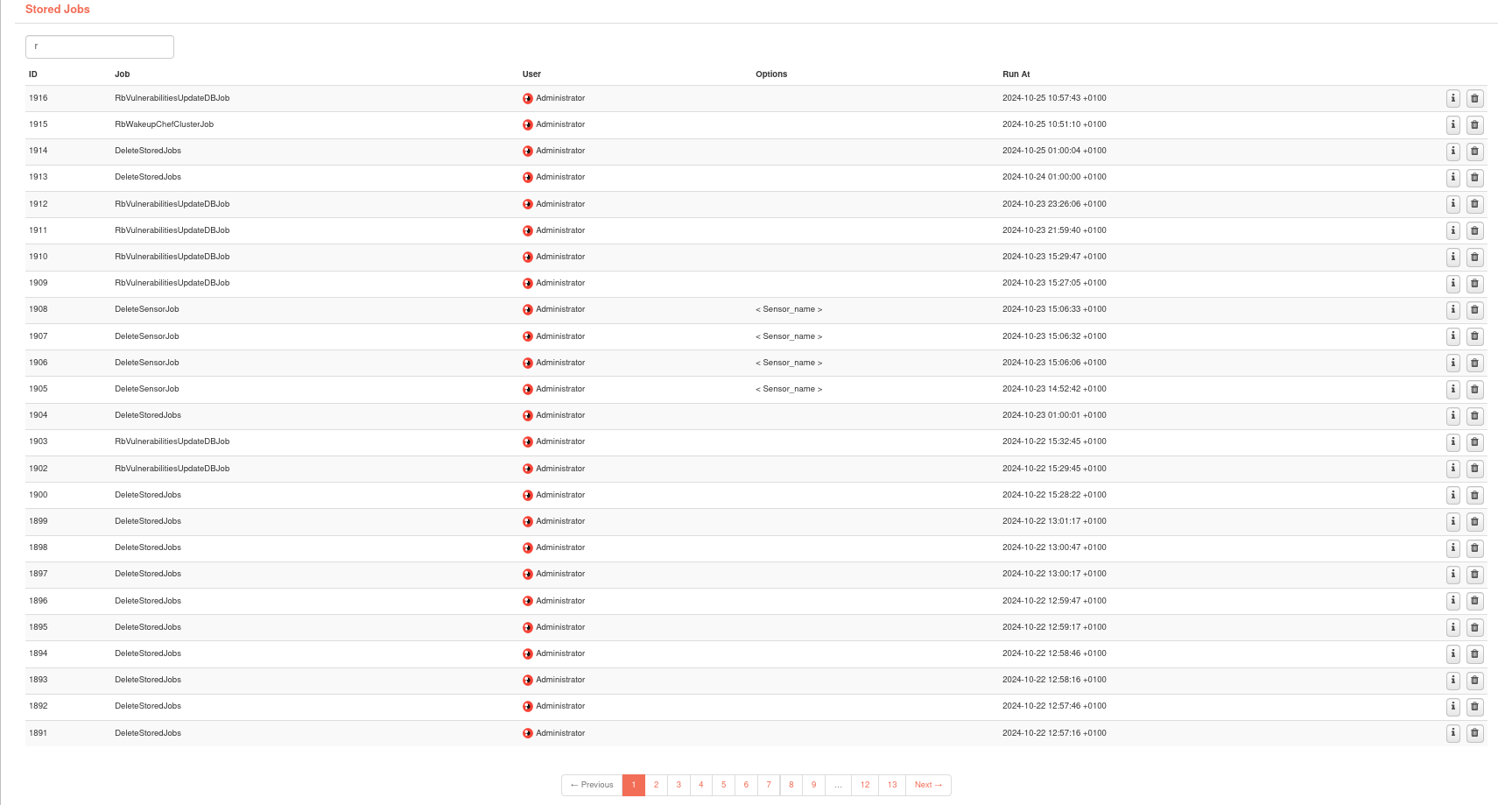Show details of job 1910
This screenshot has width=1512, height=805.
pyautogui.click(x=1453, y=257)
